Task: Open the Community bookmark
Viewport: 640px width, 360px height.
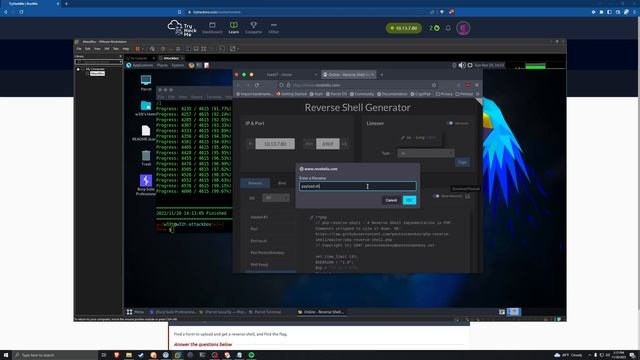Action: (x=362, y=94)
